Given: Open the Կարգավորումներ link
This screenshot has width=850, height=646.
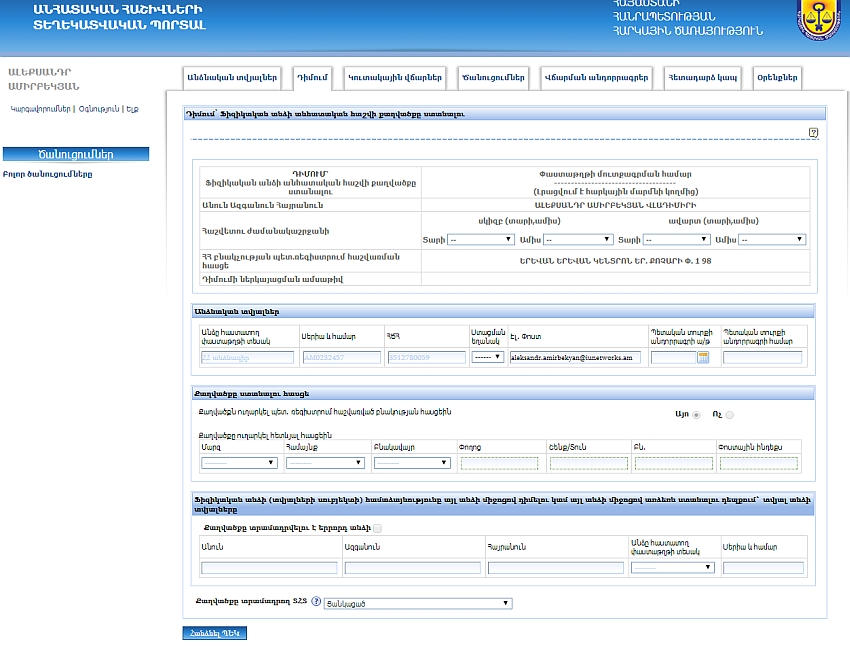Looking at the screenshot, I should [41, 109].
